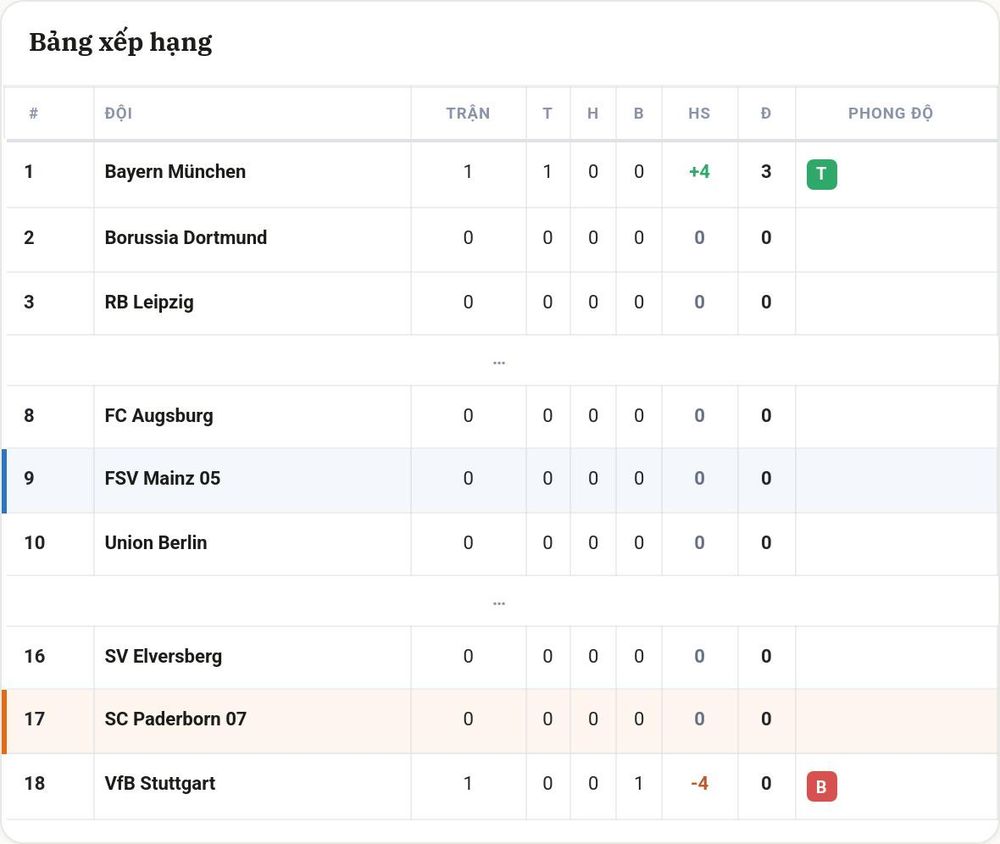Open the Bayern München team name
Screen dimensions: 1000x844
175,172
